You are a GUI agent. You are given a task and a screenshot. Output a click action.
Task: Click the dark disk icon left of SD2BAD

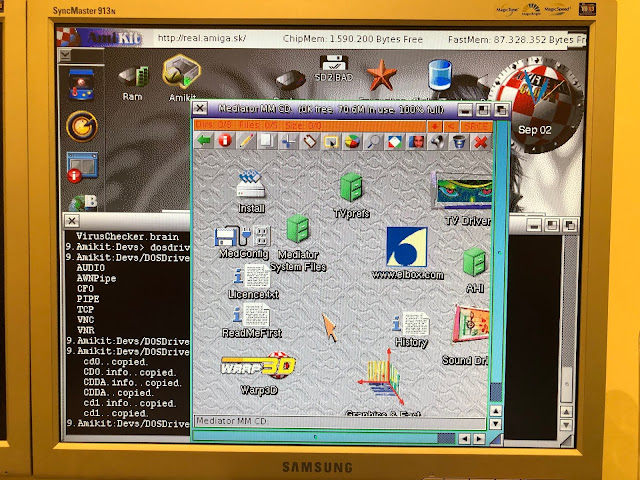pos(290,80)
